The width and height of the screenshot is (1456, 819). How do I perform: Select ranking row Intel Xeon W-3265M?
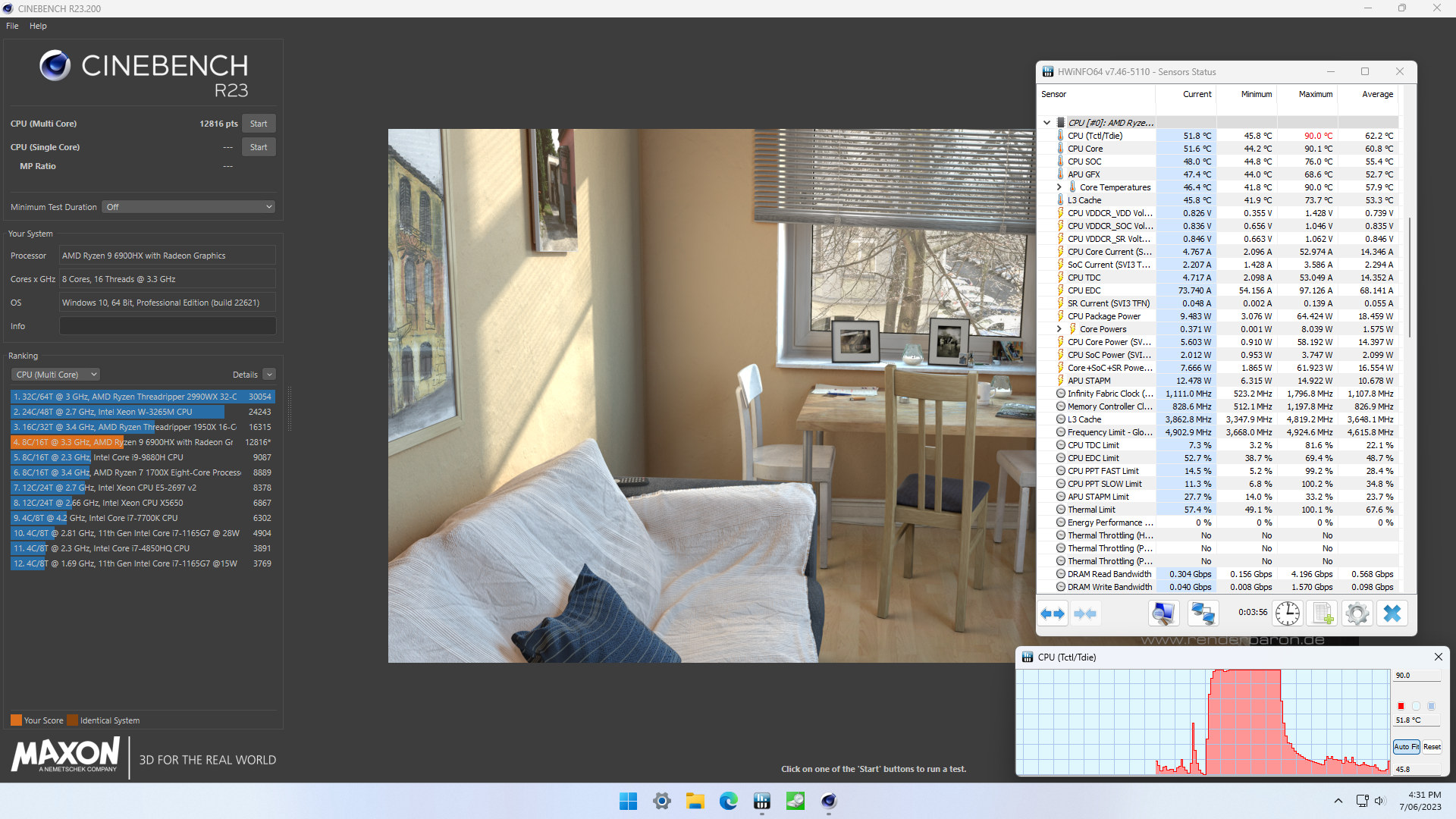pos(143,412)
